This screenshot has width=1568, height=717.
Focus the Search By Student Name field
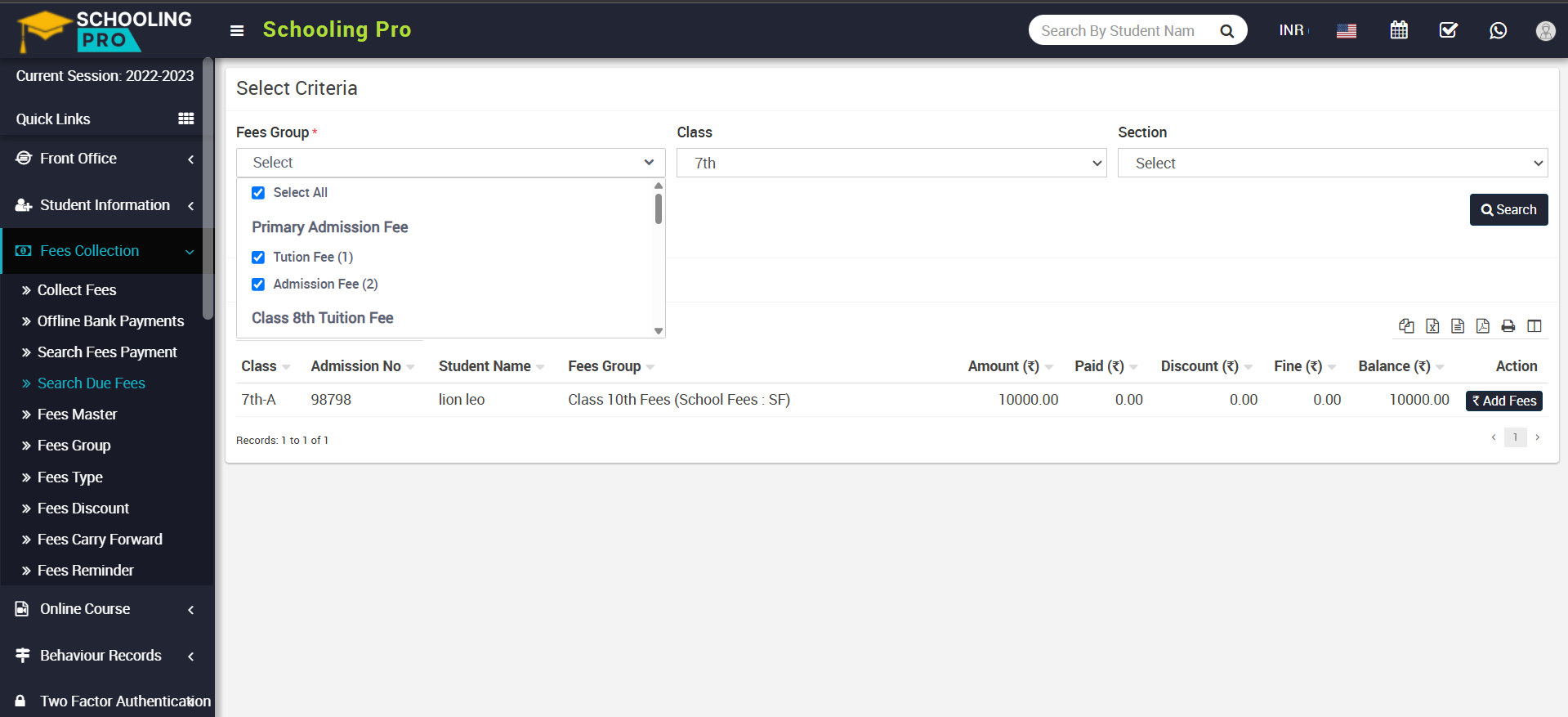tap(1124, 30)
